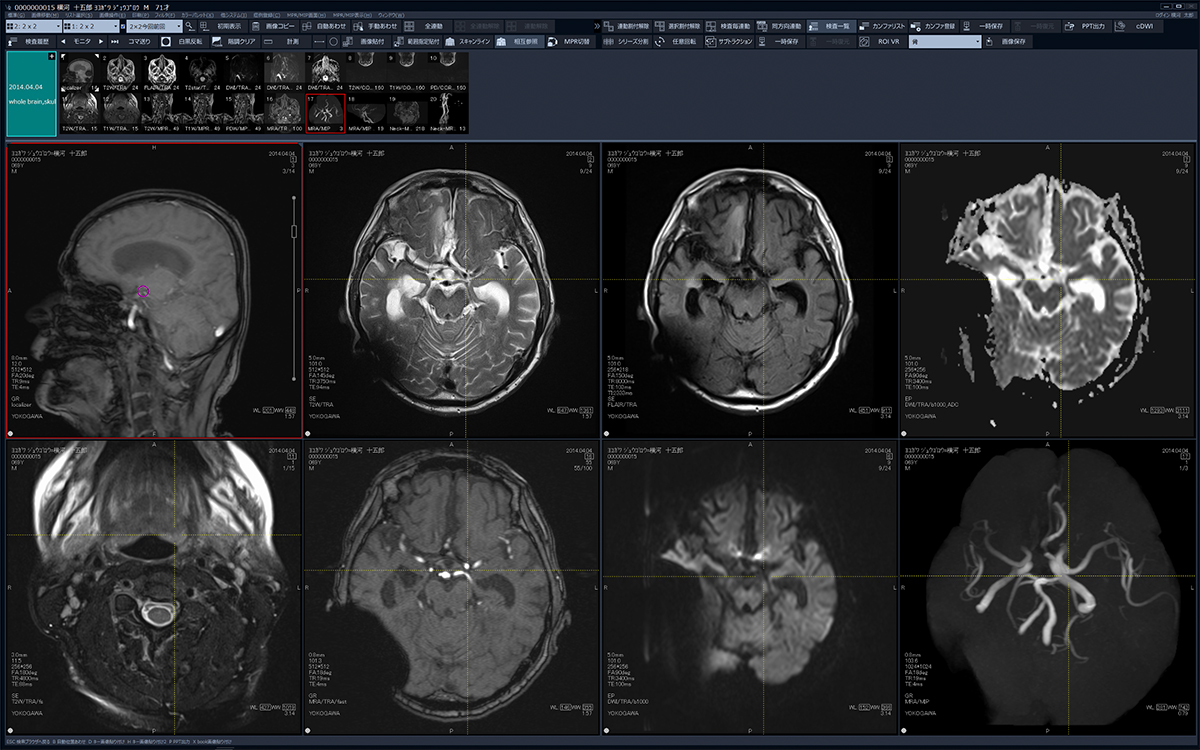Open the カラーパレット(C) menu
Viewport: 1200px width, 750px height.
[x=197, y=15]
